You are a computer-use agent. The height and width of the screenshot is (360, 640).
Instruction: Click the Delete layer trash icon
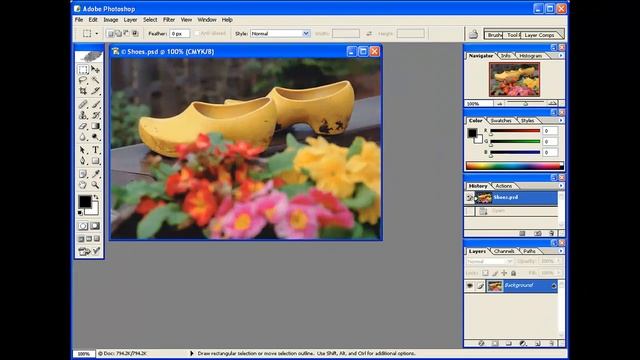click(551, 344)
